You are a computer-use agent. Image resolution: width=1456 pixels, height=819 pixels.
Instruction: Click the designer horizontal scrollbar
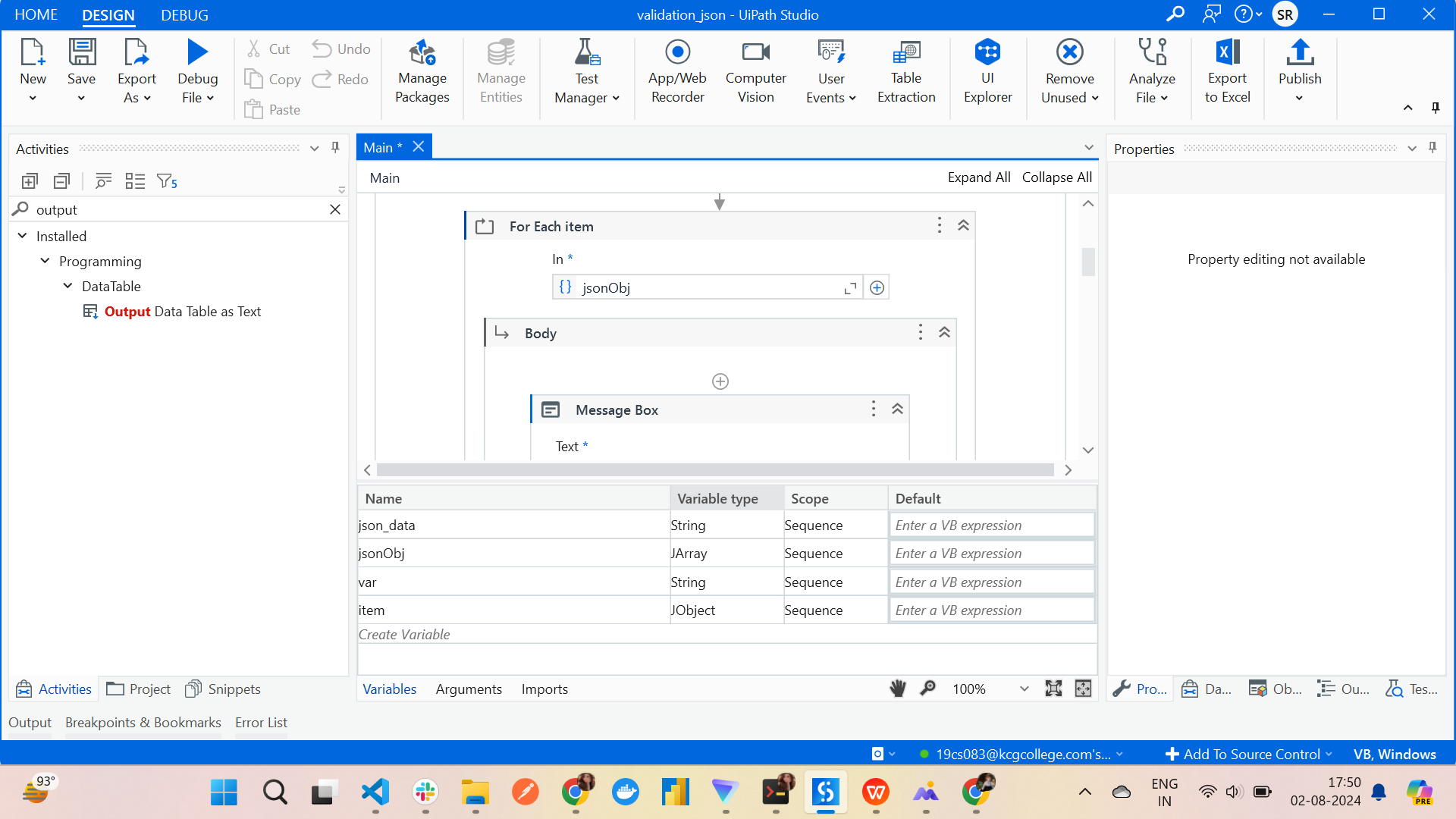[714, 470]
